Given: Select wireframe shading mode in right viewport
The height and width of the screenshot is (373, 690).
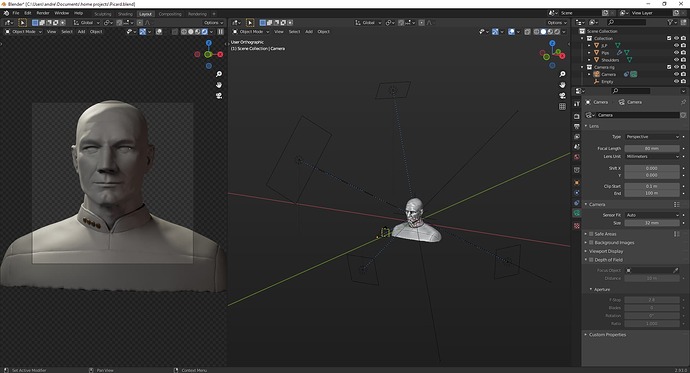Looking at the screenshot, I should (x=536, y=32).
